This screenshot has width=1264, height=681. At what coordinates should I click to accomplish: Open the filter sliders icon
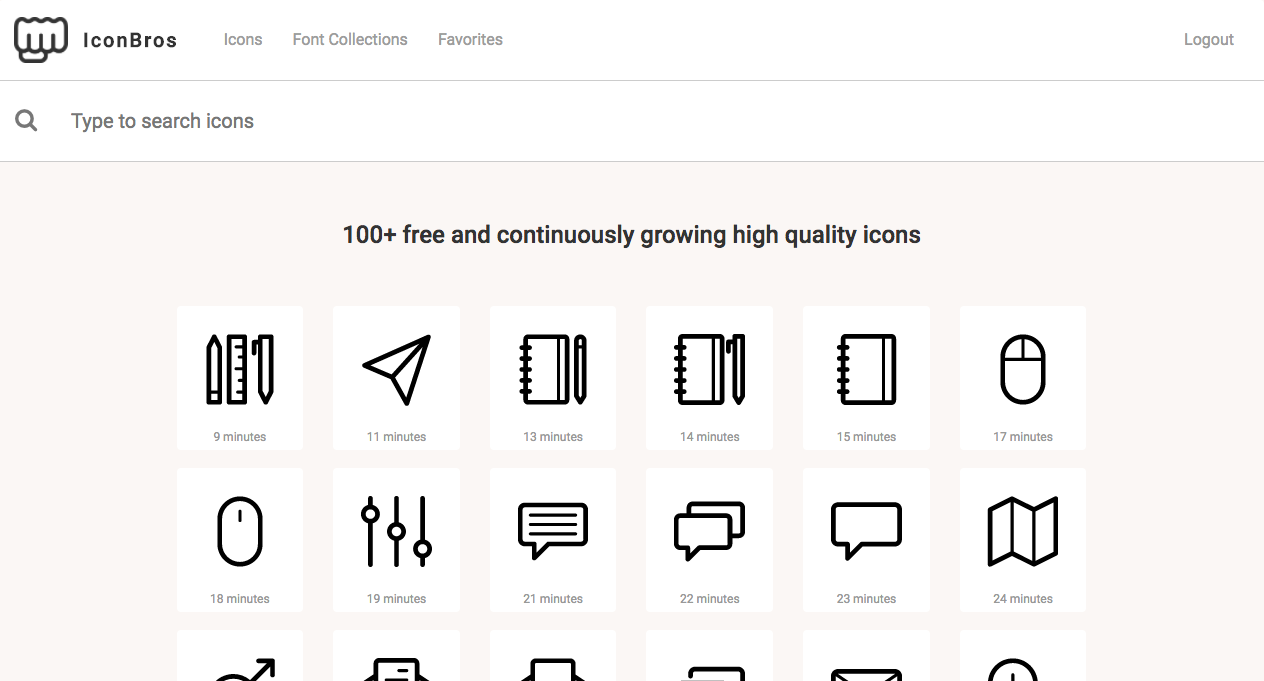pos(396,530)
